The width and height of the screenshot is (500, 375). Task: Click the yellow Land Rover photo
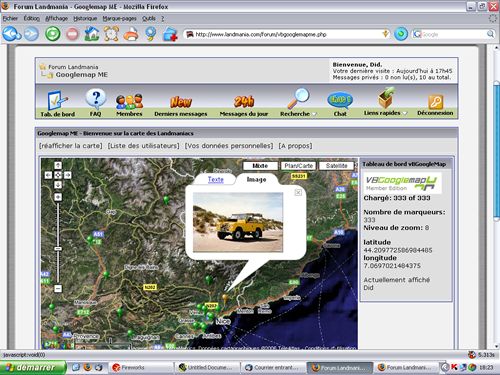click(x=238, y=222)
